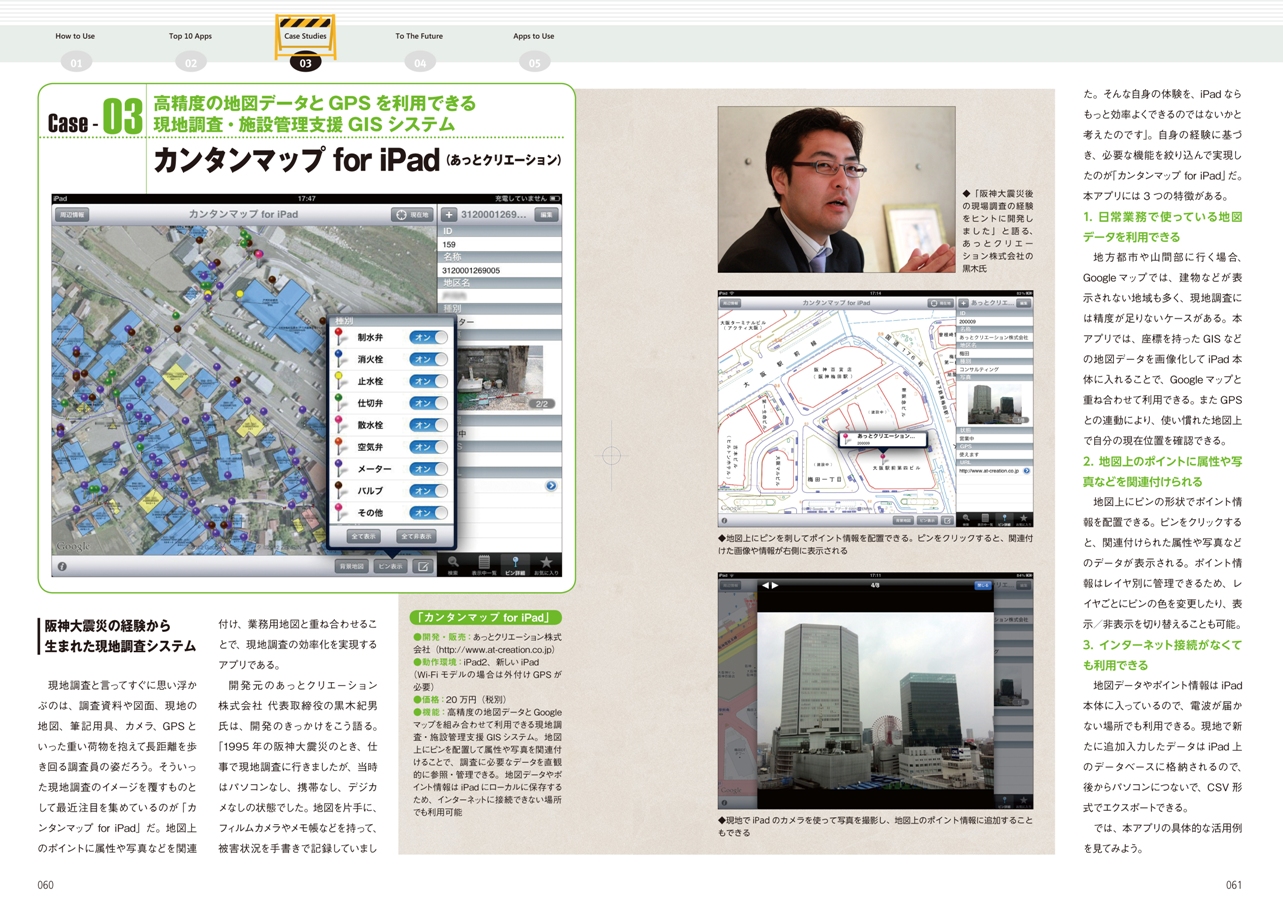Click the blue pin icon beside 消火栓
The width and height of the screenshot is (1283, 908).
pyautogui.click(x=340, y=359)
